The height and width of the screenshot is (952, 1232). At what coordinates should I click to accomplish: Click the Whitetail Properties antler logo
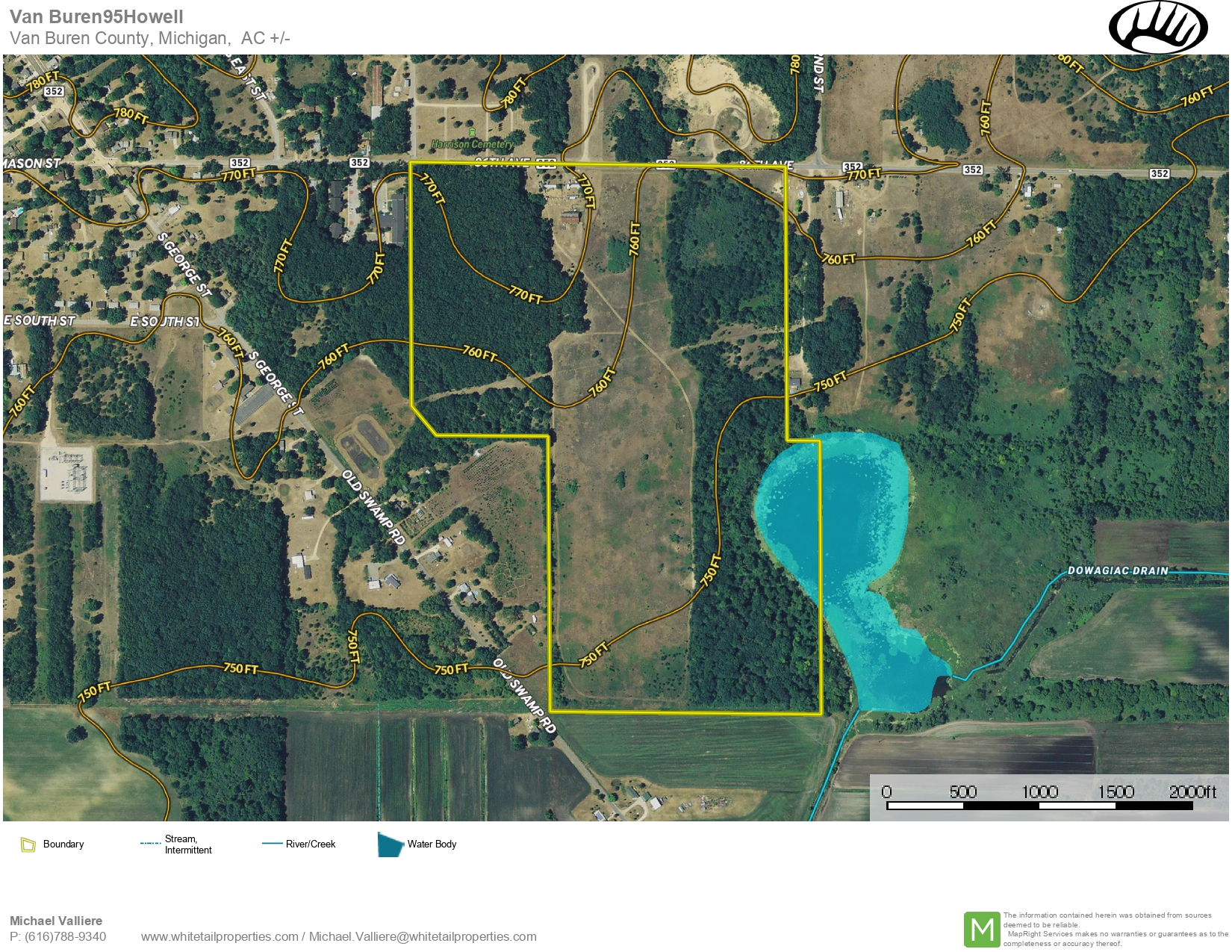coord(1158,28)
